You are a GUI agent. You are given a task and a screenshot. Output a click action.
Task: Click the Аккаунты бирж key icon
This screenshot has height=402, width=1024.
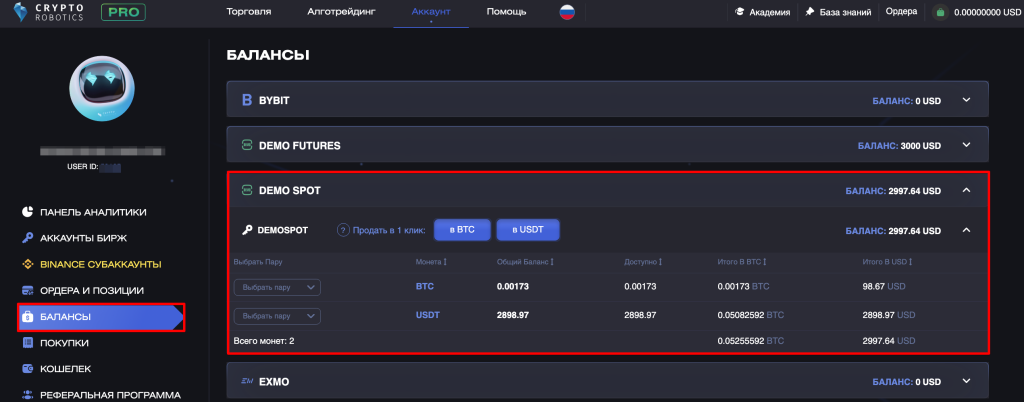27,238
